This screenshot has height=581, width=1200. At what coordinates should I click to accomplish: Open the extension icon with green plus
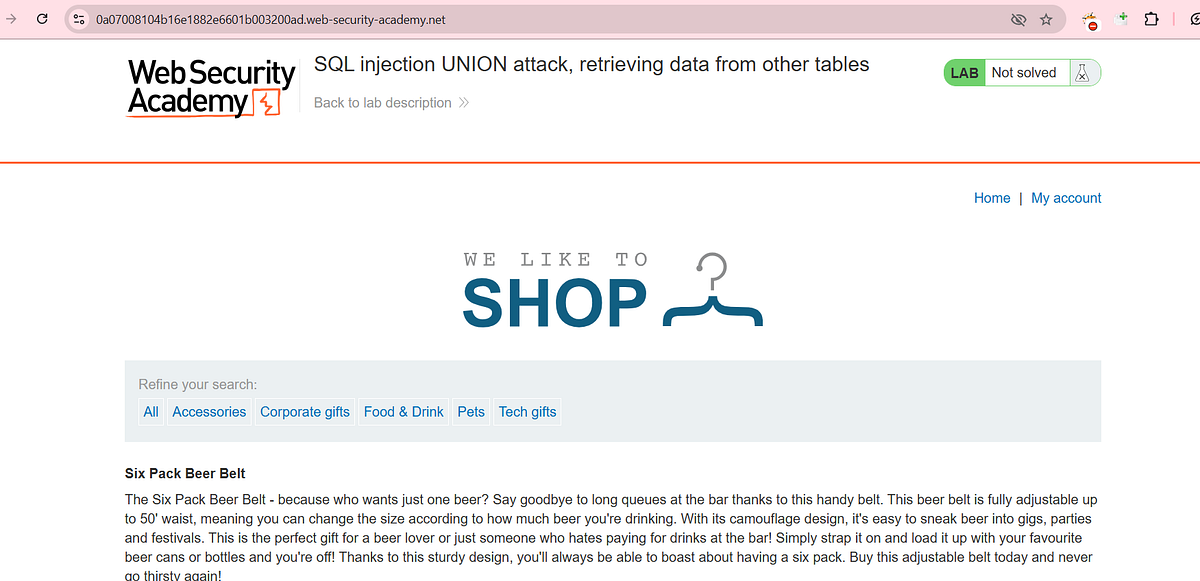[1122, 18]
